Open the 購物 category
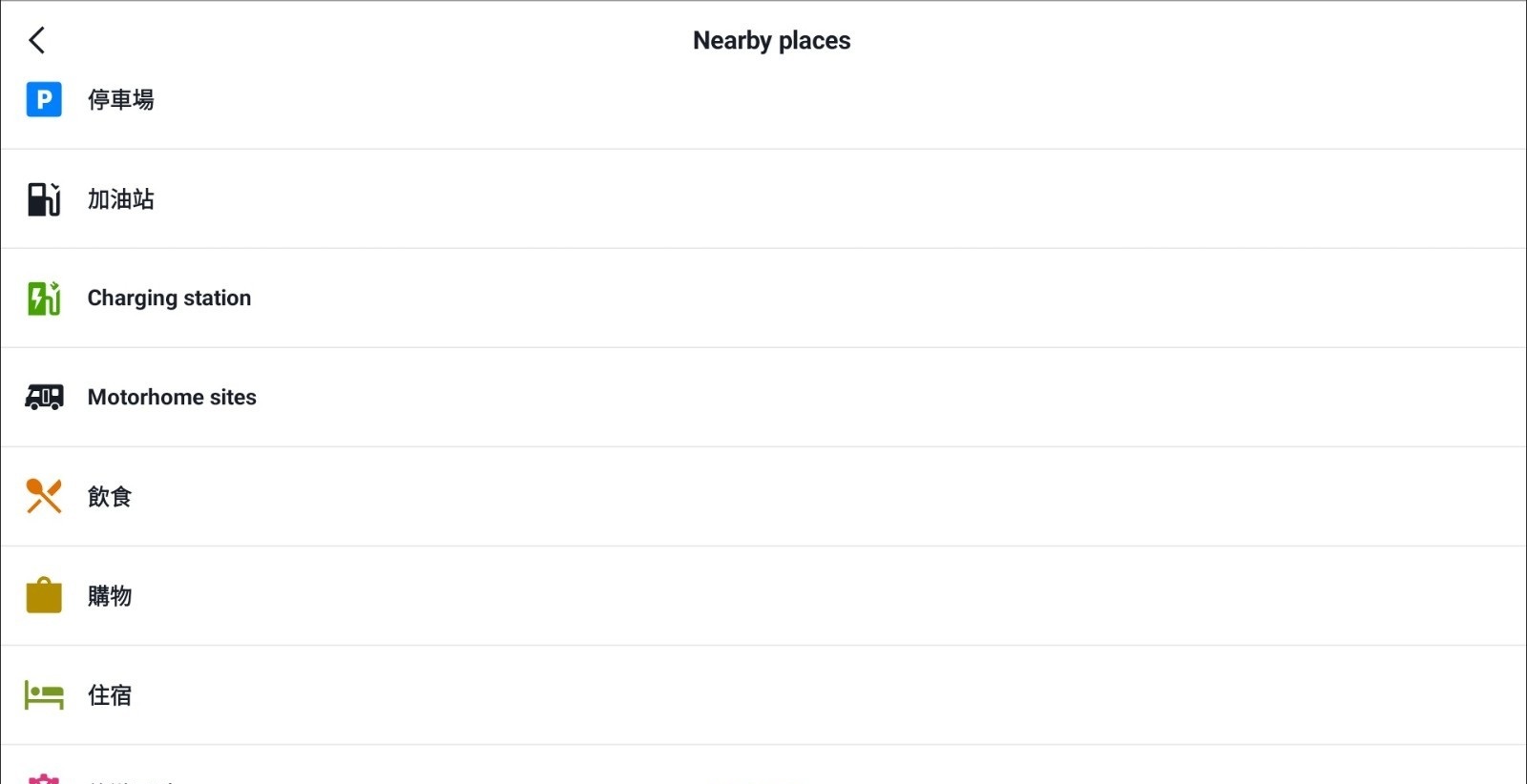Viewport: 1527px width, 784px height. tap(110, 596)
